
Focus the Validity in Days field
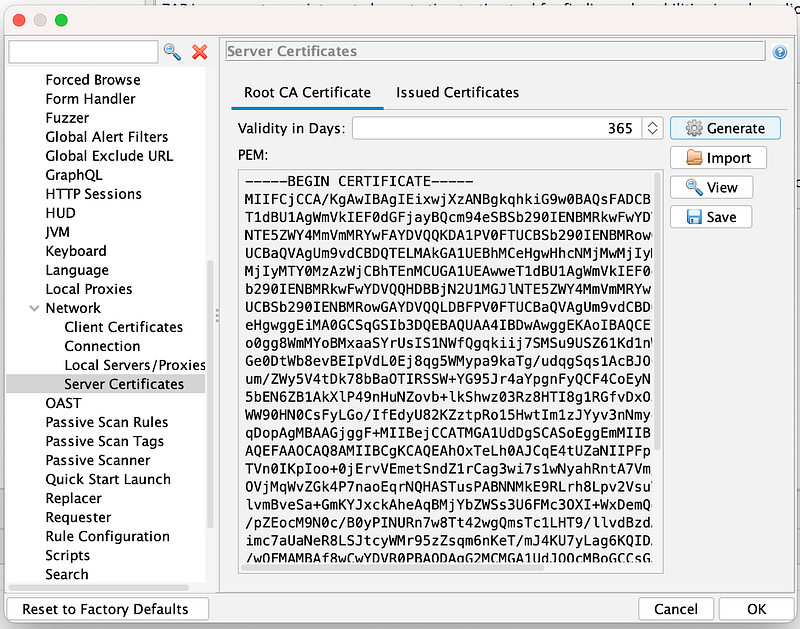coord(497,128)
